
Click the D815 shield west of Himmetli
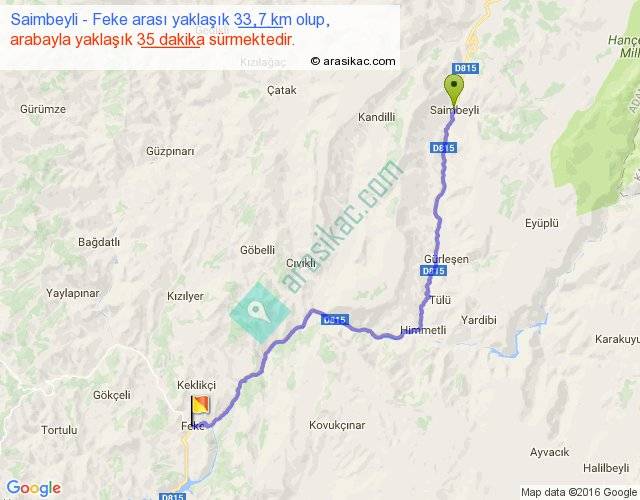tap(335, 320)
